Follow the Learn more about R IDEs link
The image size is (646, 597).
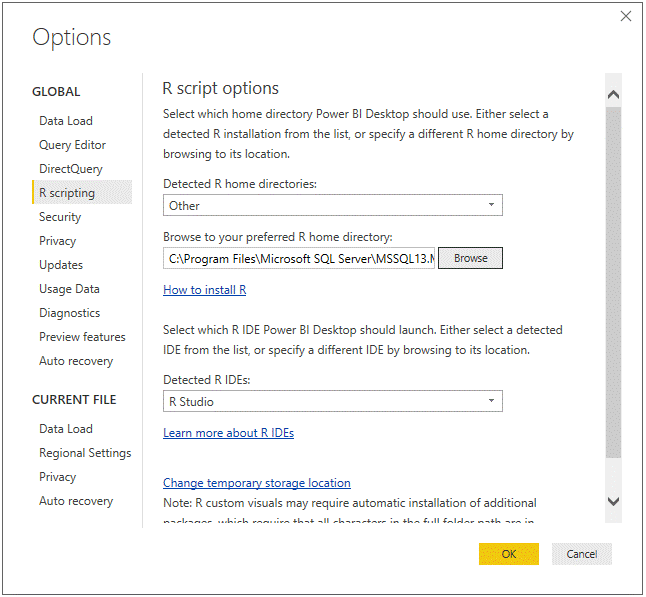point(228,433)
